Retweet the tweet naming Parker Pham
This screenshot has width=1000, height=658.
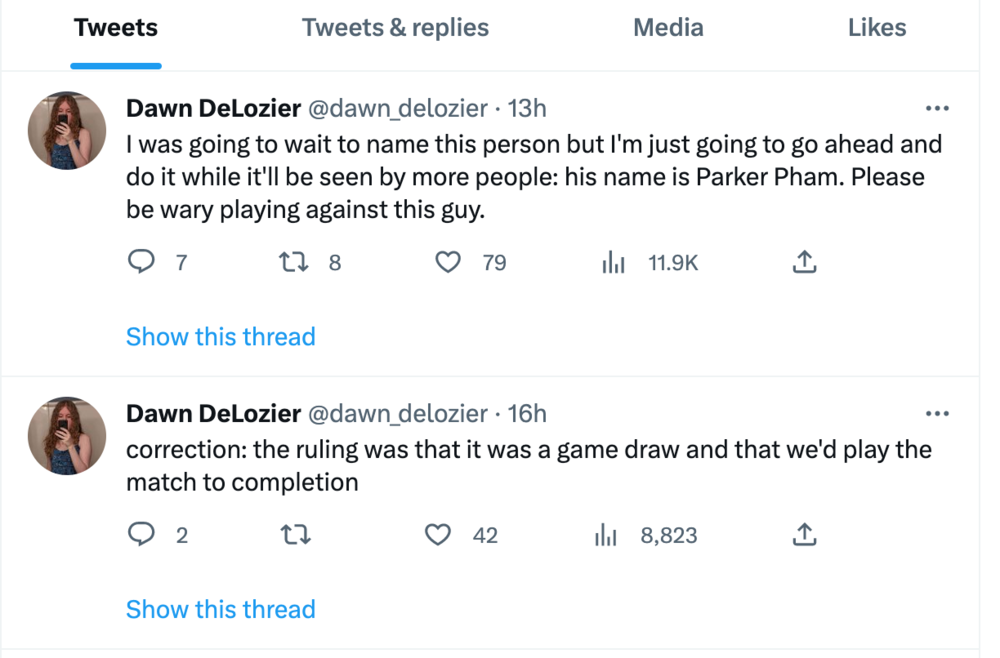click(x=292, y=262)
